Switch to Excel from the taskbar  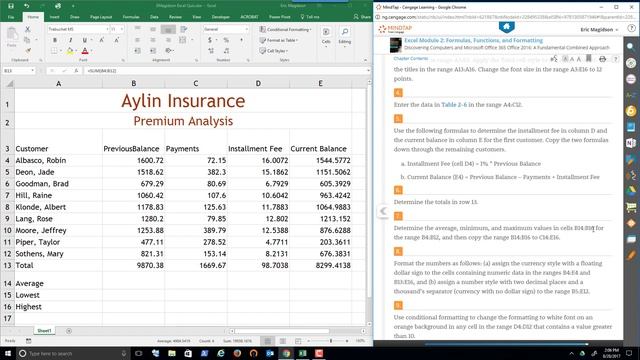click(x=303, y=353)
